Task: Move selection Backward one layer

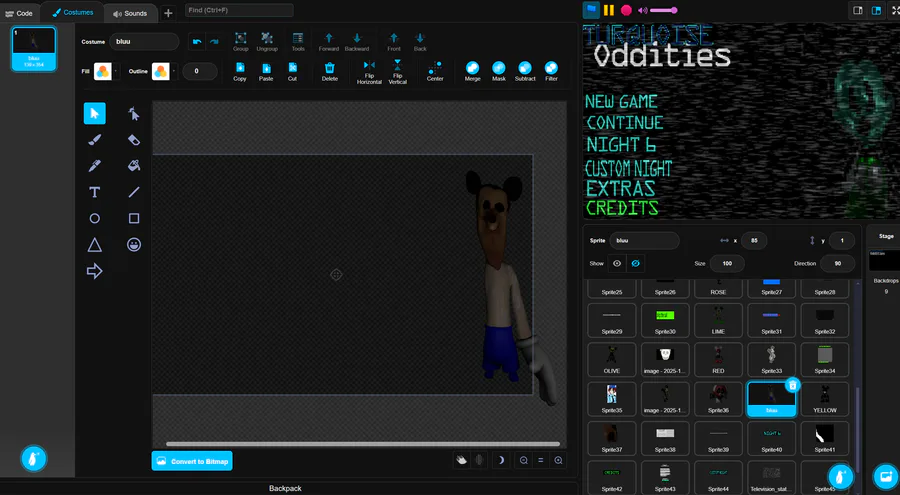Action: [357, 41]
